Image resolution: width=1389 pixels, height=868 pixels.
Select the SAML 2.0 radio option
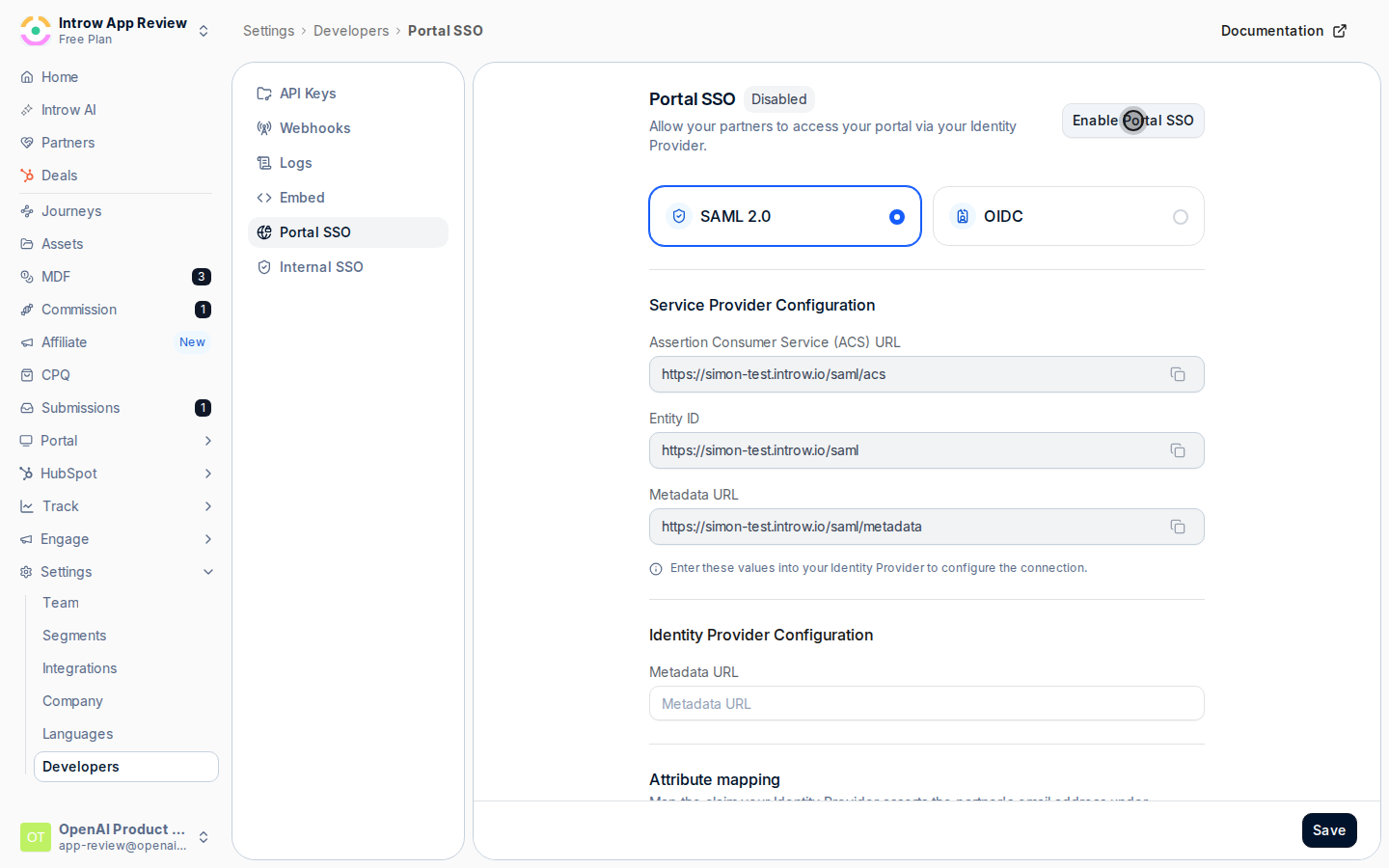tap(897, 217)
